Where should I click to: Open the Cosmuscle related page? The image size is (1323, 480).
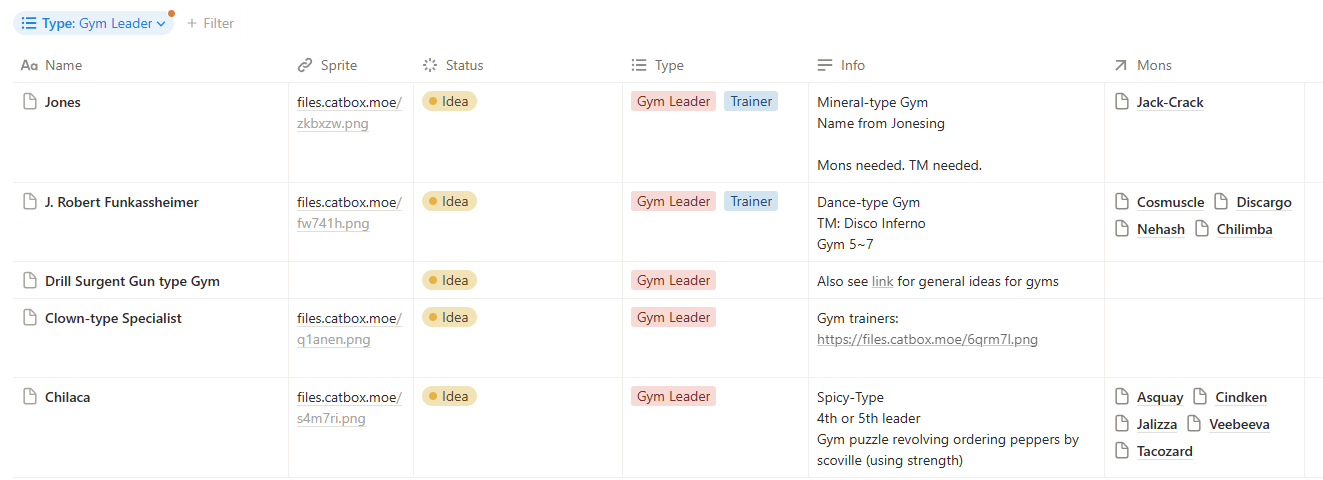[x=1170, y=202]
